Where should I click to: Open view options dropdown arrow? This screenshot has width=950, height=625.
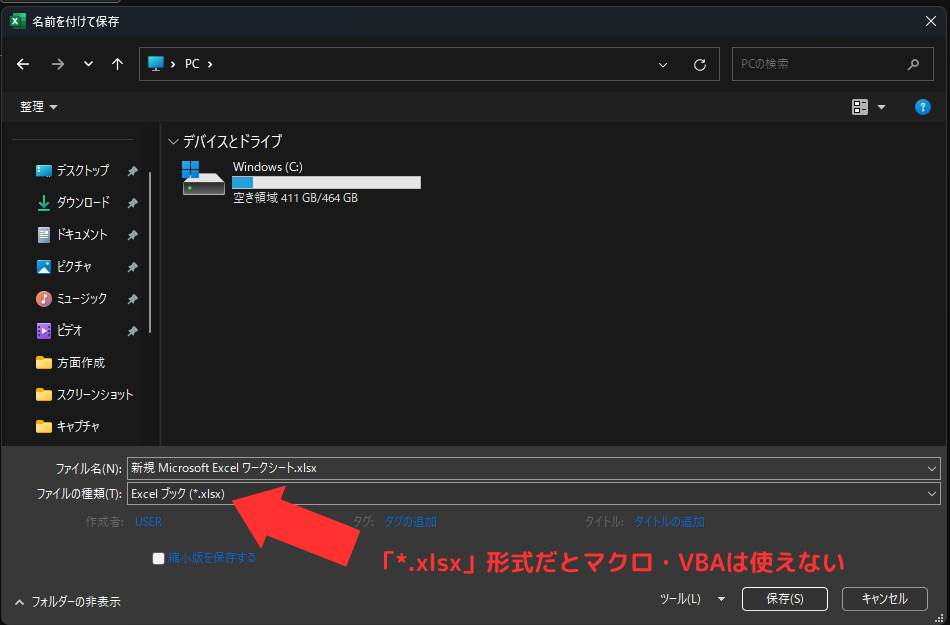tap(882, 107)
